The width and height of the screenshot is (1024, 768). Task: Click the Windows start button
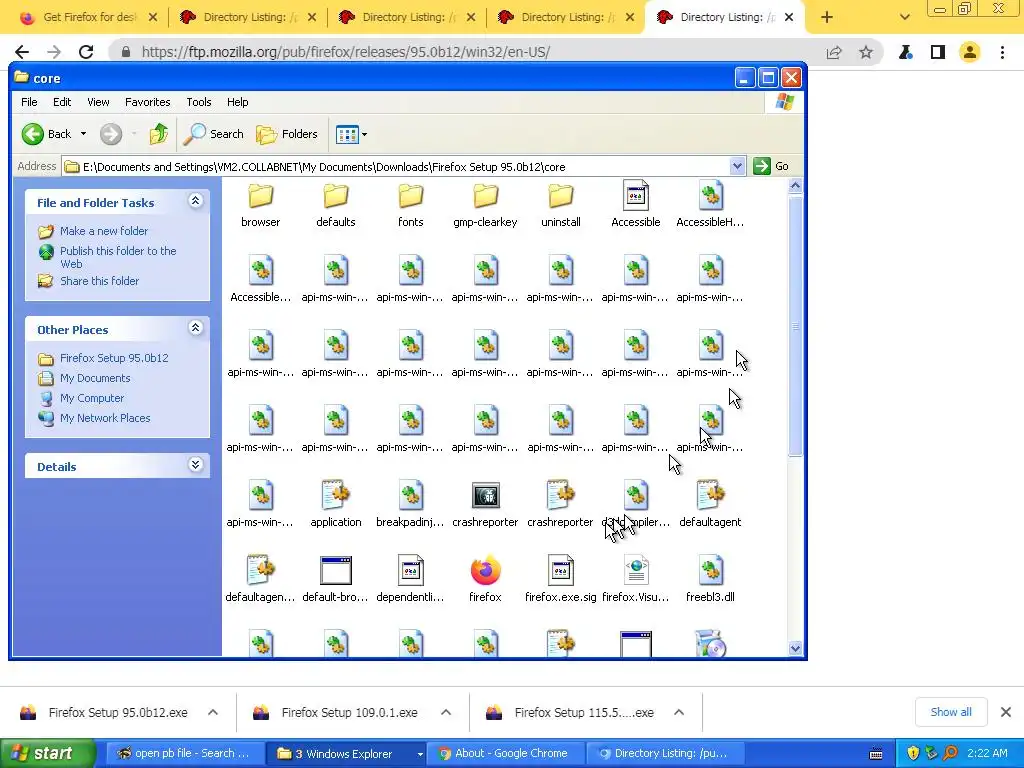[x=46, y=754]
